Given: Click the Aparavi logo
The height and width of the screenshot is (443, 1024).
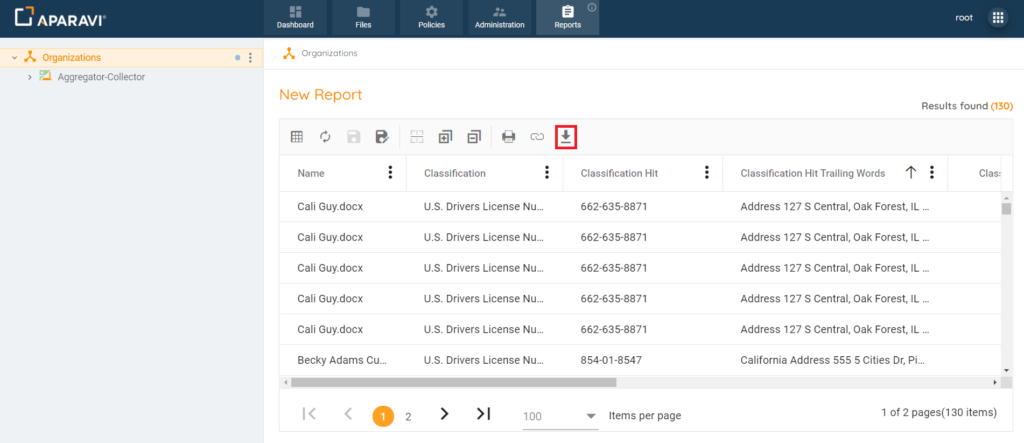Looking at the screenshot, I should point(60,18).
